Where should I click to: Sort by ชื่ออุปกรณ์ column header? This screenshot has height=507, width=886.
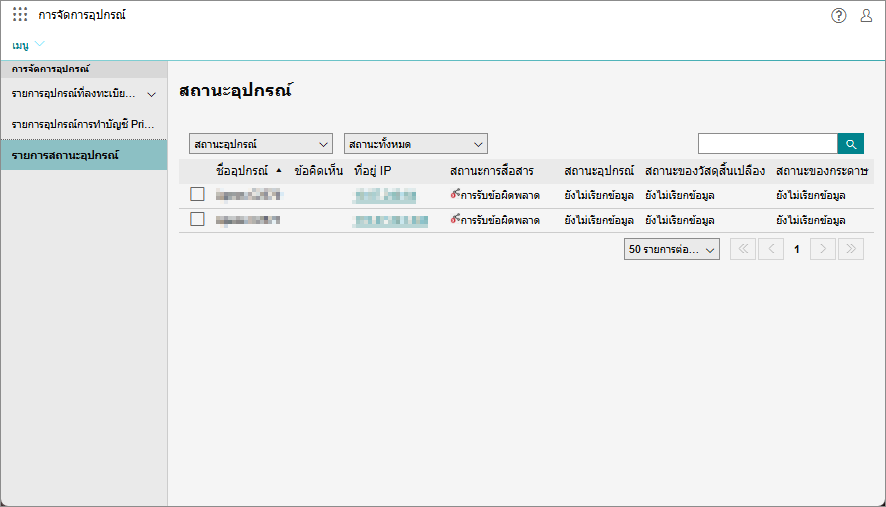243,171
